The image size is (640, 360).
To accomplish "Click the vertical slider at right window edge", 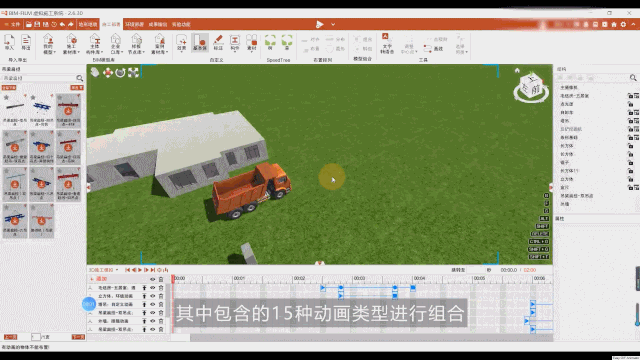I will pyautogui.click(x=637, y=314).
